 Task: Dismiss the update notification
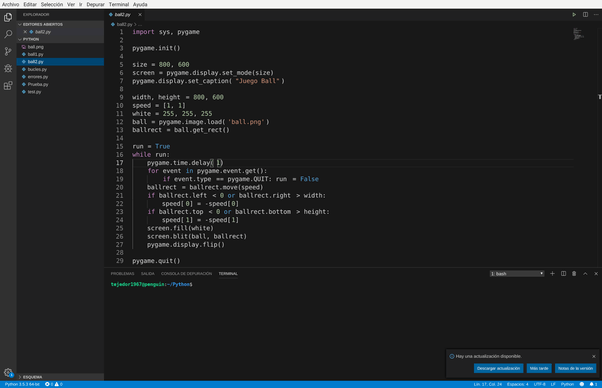coord(594,357)
